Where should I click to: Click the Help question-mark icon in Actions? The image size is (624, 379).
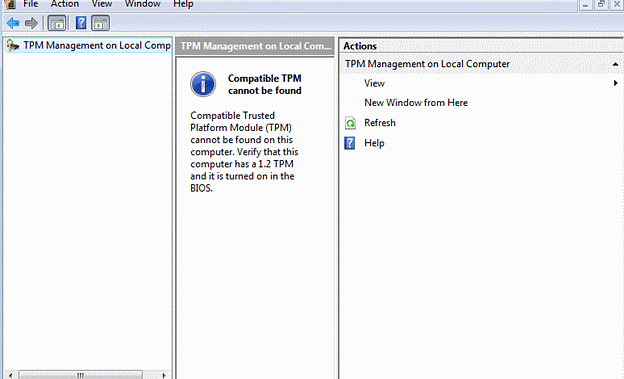coord(349,143)
